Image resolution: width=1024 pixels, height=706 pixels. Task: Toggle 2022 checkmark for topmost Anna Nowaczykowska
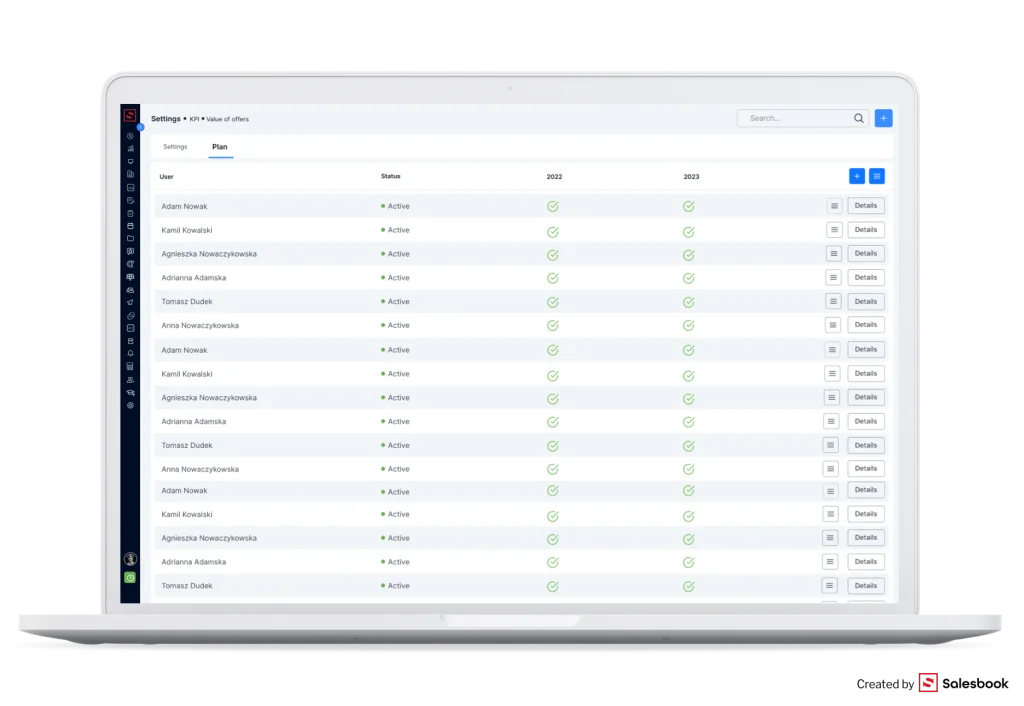coord(552,325)
